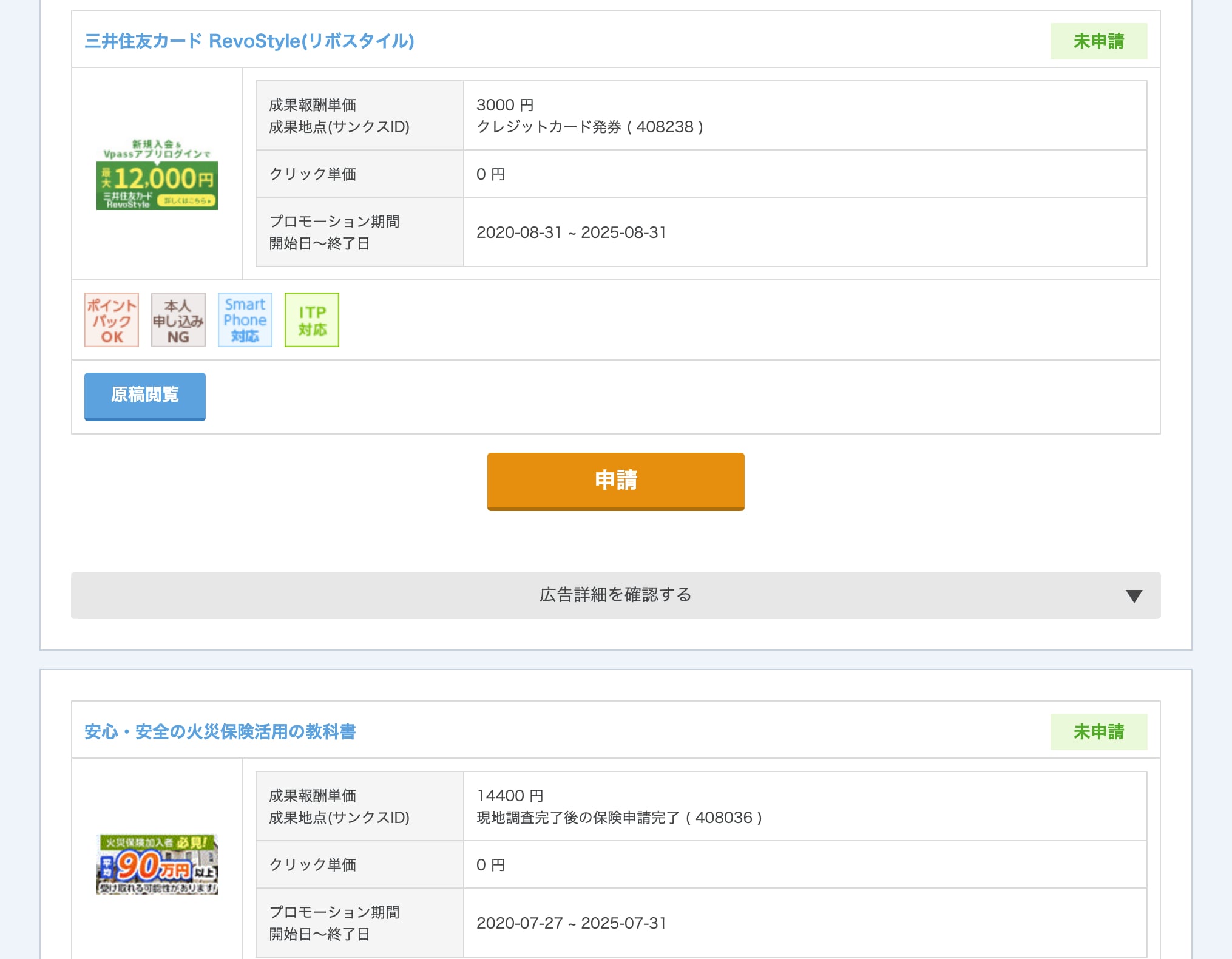Viewport: 1232px width, 959px height.
Task: Click the 14400 円 reward value cell
Action: pyautogui.click(x=510, y=796)
